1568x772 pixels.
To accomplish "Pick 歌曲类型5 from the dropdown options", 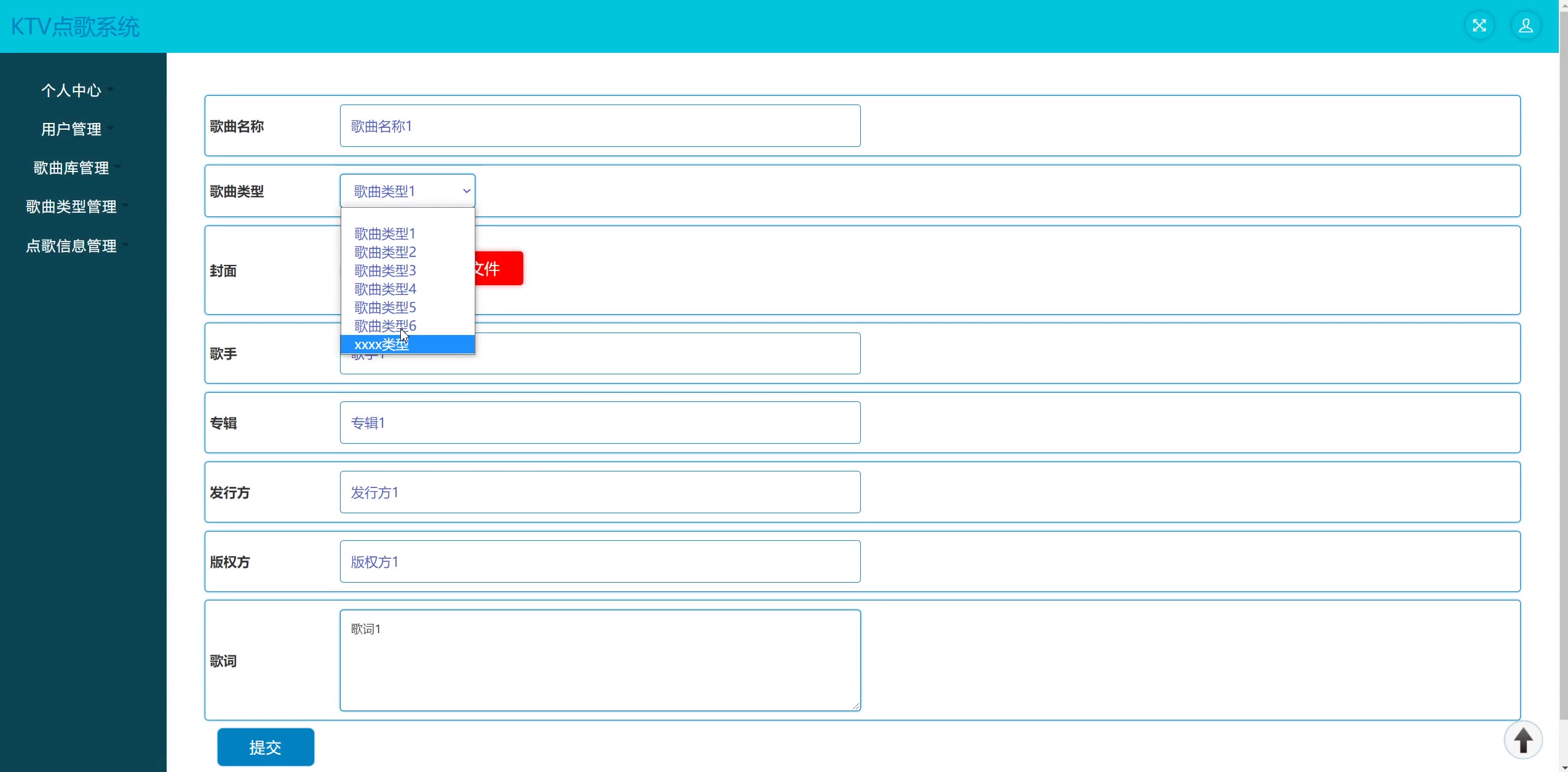I will click(x=386, y=307).
